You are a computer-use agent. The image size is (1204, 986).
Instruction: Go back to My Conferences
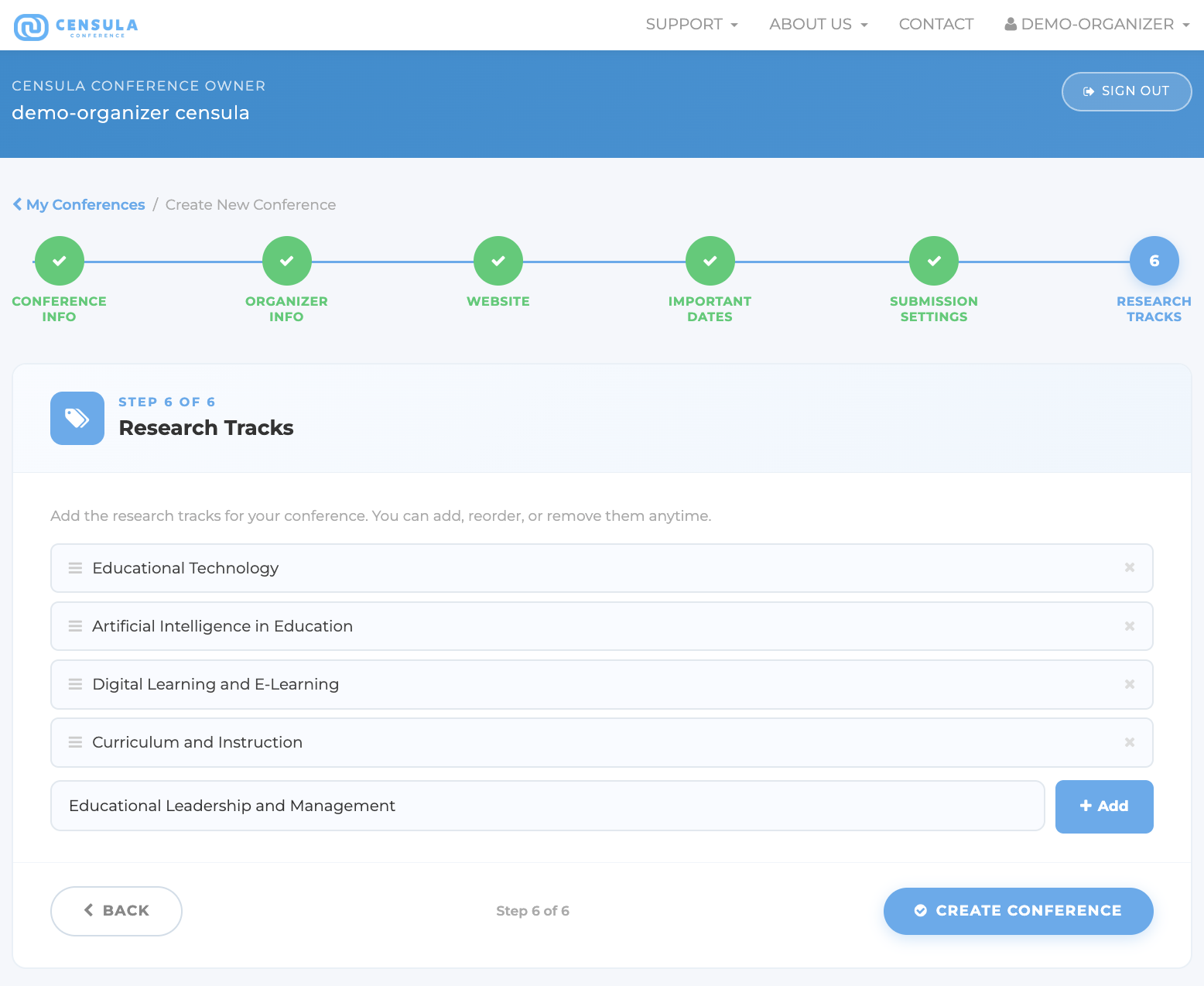(x=79, y=204)
